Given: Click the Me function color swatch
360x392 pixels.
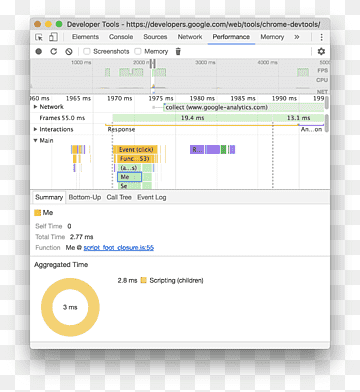Looking at the screenshot, I should pyautogui.click(x=38, y=213).
